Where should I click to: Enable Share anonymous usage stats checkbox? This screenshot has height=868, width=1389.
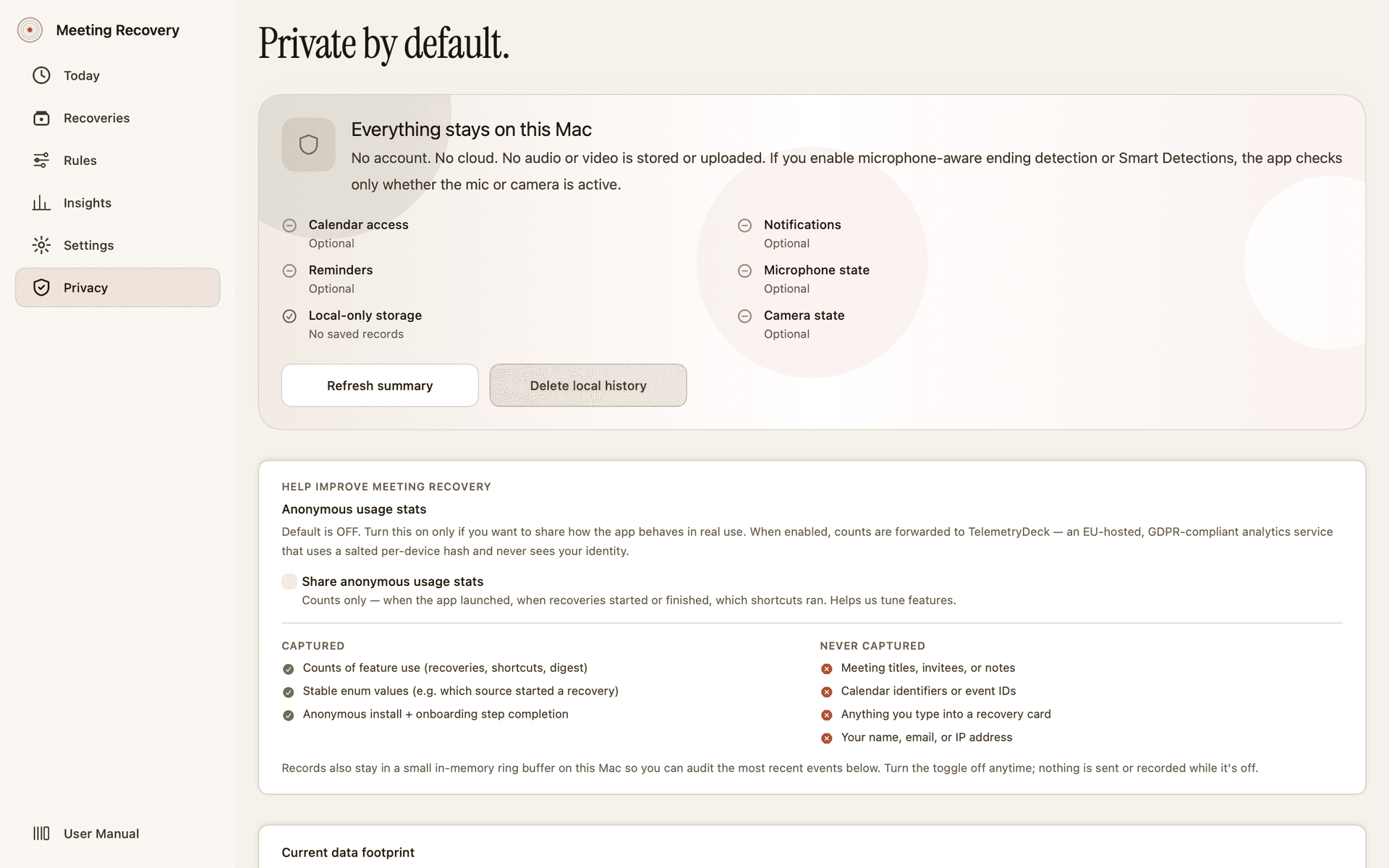click(289, 582)
